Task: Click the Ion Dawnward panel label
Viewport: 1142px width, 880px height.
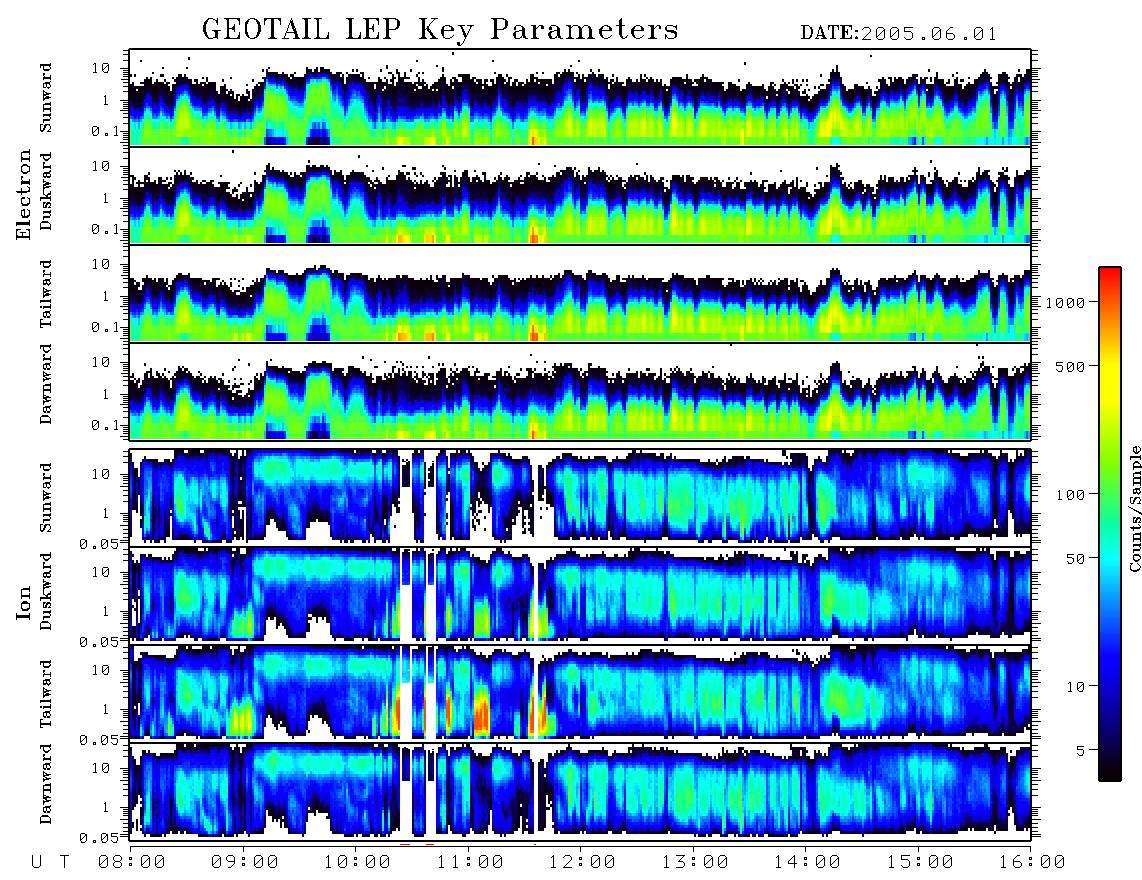Action: click(46, 784)
